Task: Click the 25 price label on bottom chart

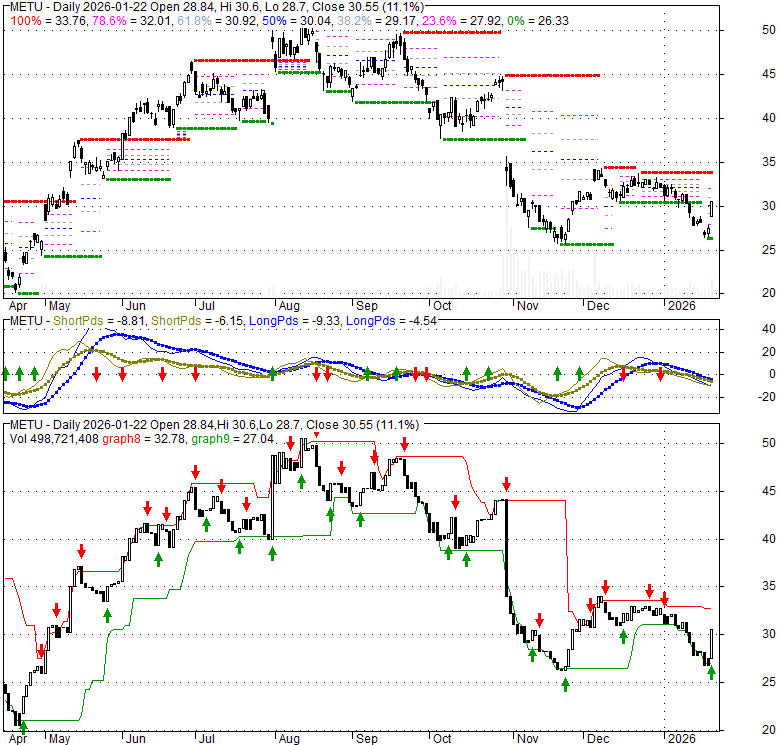Action: [769, 682]
